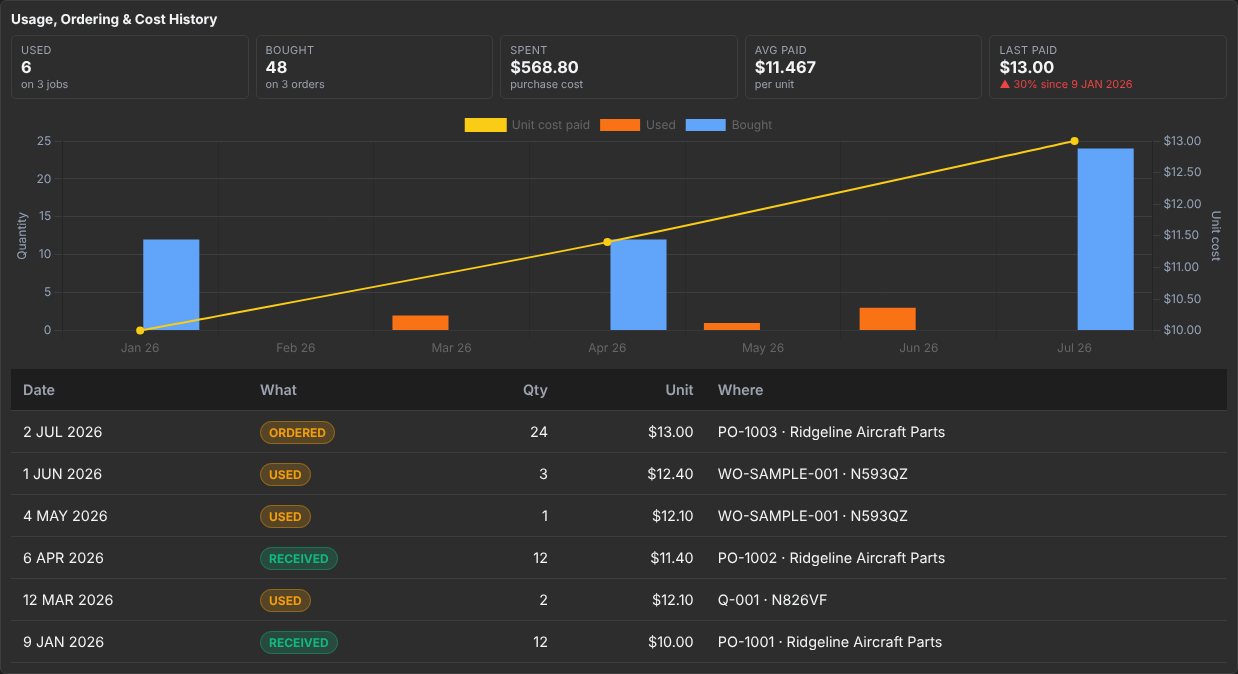Open WO-SAMPLE-001 · N593QZ in the 1 JUN row
The height and width of the screenshot is (674, 1238).
coord(813,474)
